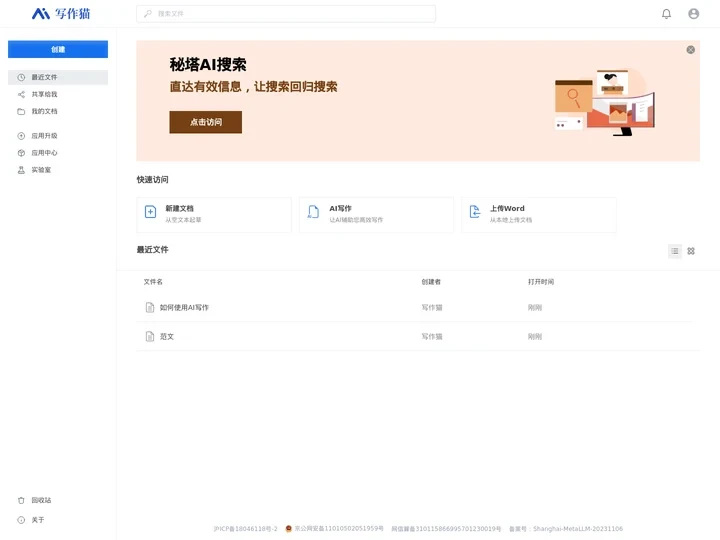Click the 新建文档 quick access card

[214, 214]
